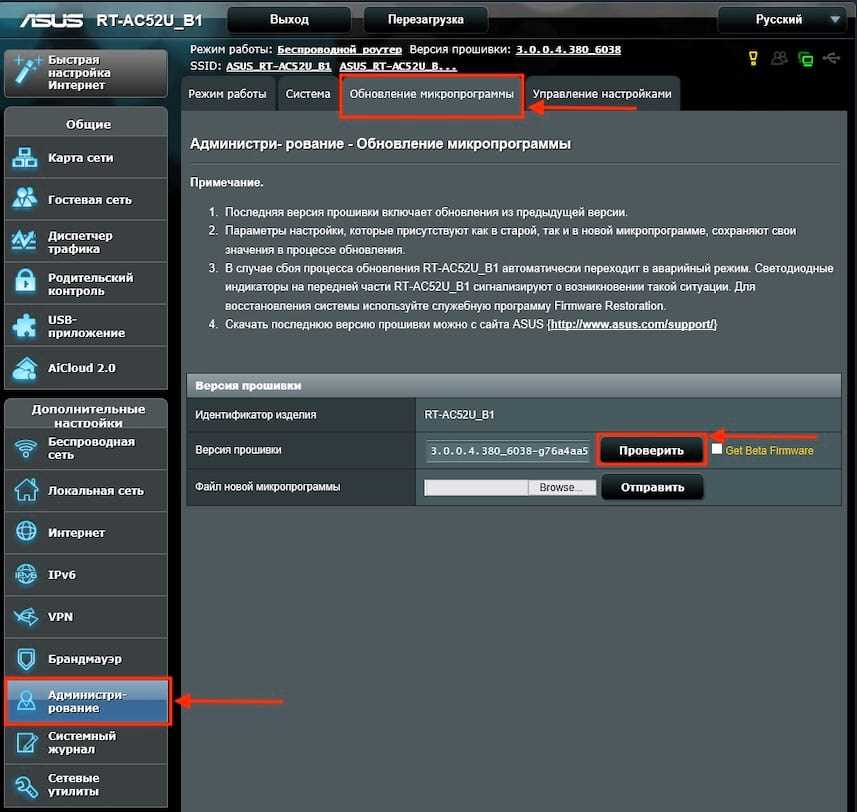Viewport: 857px width, 812px height.
Task: Click the Файл новой микропрограммы label
Action: 267,486
